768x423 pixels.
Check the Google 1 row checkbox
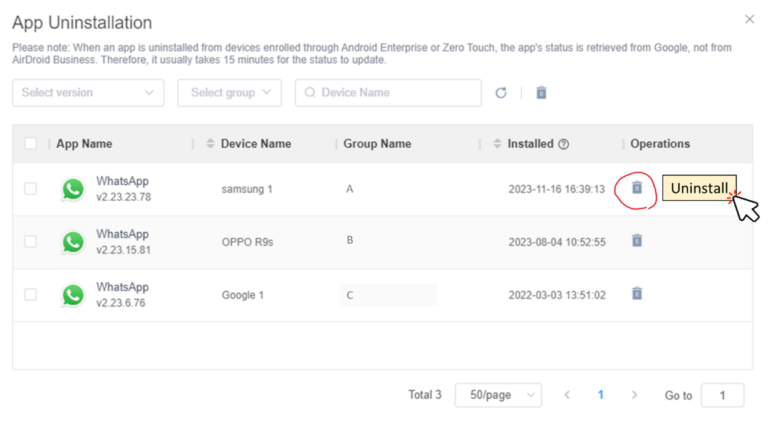point(30,294)
